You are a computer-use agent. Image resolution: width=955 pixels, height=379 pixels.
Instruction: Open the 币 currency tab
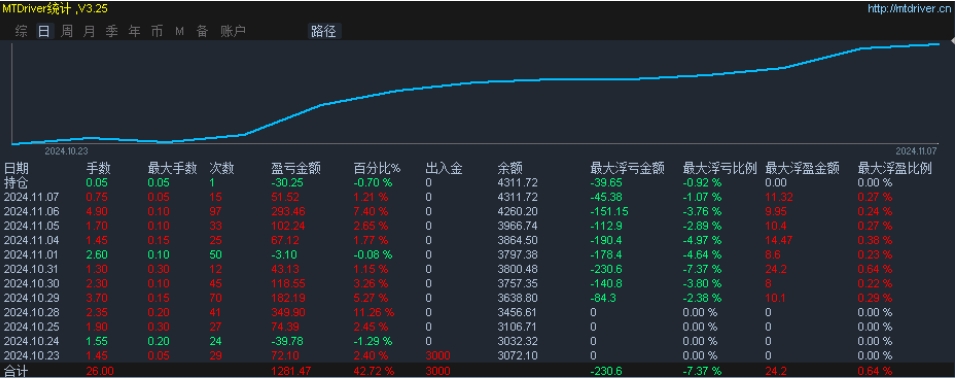(157, 32)
